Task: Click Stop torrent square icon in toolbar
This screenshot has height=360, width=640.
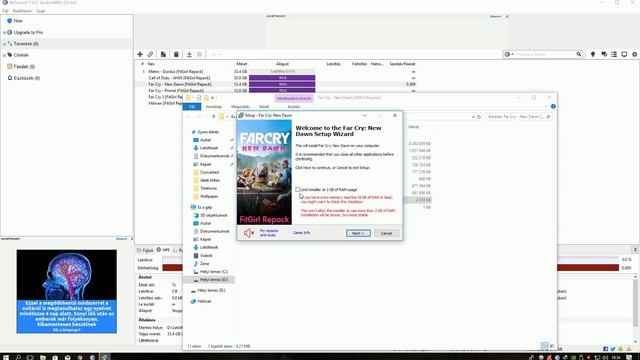Action: (x=200, y=54)
